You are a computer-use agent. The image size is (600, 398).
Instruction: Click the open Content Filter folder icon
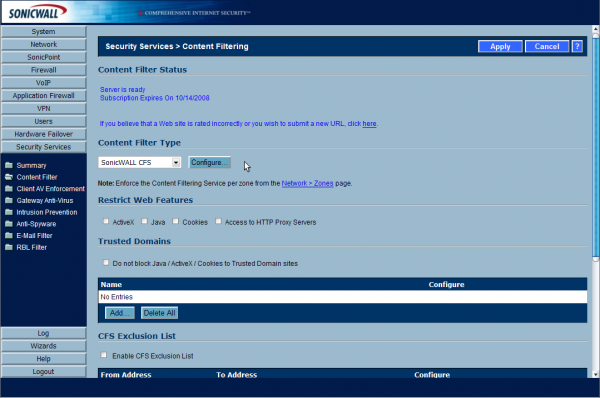click(9, 177)
